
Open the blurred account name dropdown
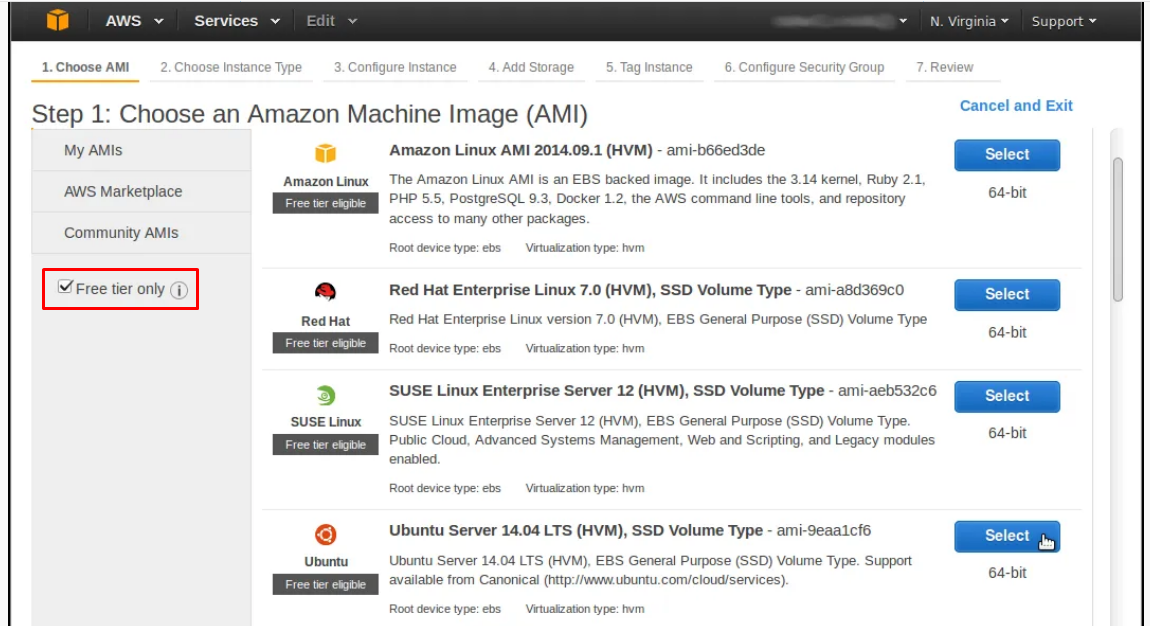tap(840, 21)
